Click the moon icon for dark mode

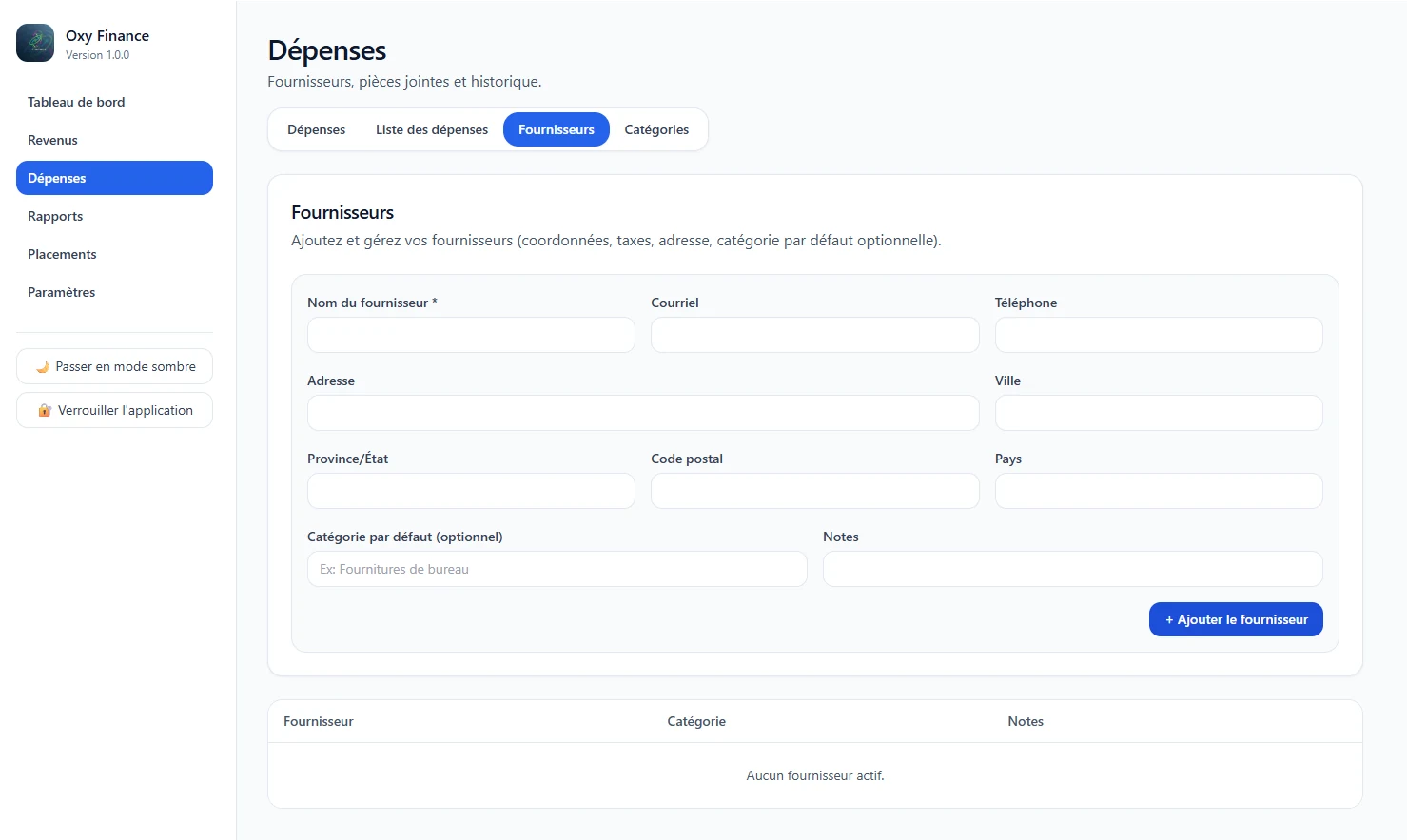(42, 367)
